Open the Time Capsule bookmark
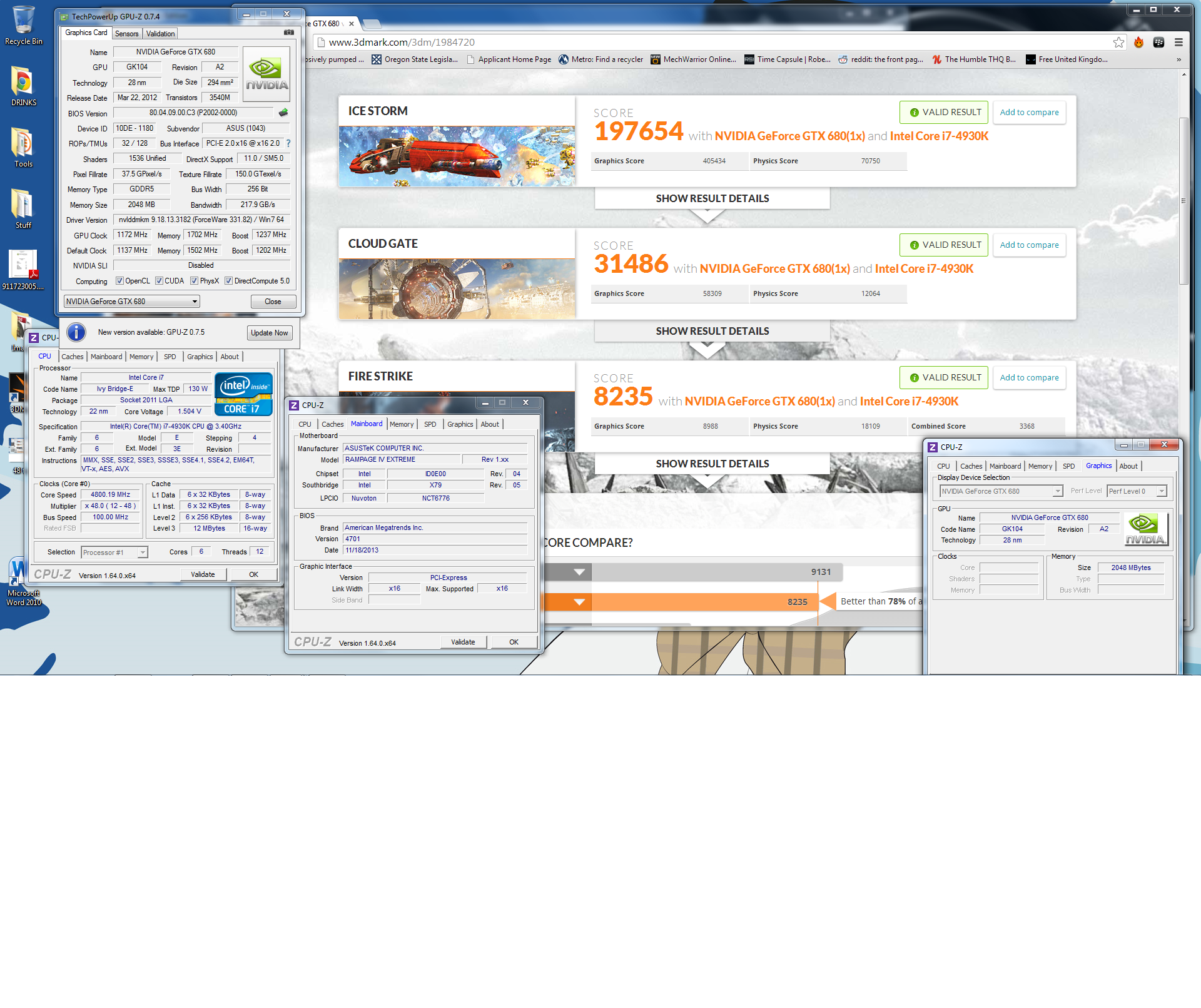This screenshot has width=1201, height=1008. 788,59
